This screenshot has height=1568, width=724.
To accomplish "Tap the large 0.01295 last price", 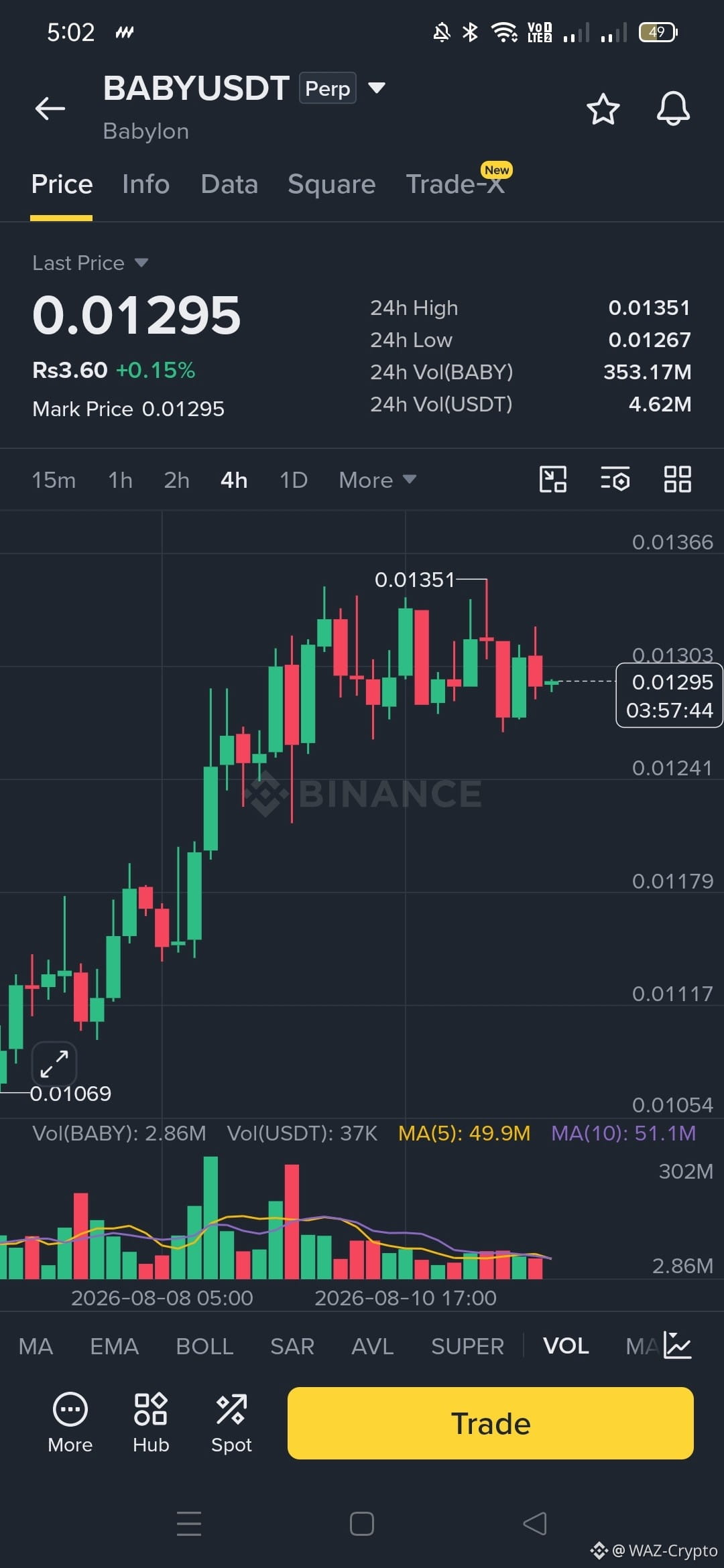I will [x=136, y=315].
